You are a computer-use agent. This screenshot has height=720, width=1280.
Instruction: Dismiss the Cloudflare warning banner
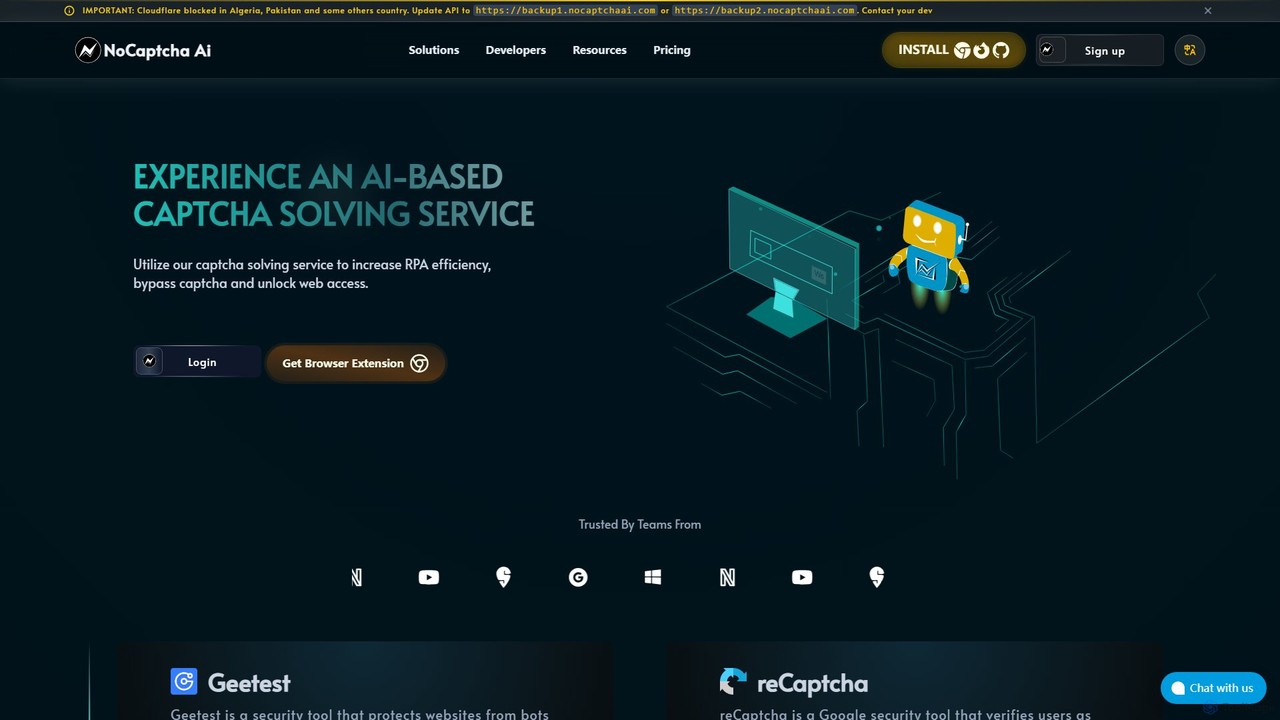[x=1207, y=10]
